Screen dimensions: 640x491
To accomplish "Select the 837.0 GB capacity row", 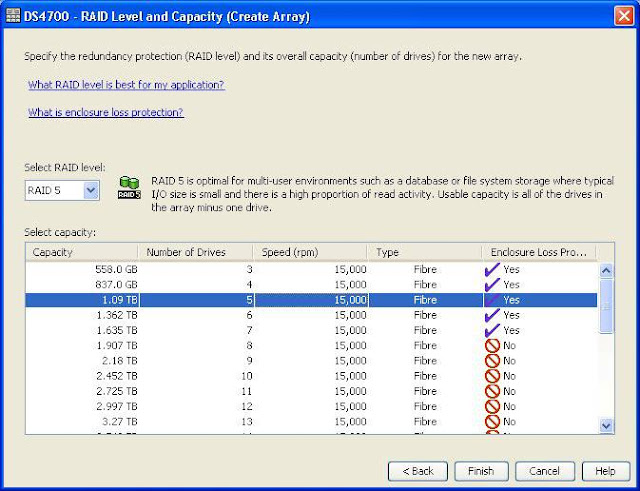I will point(311,284).
